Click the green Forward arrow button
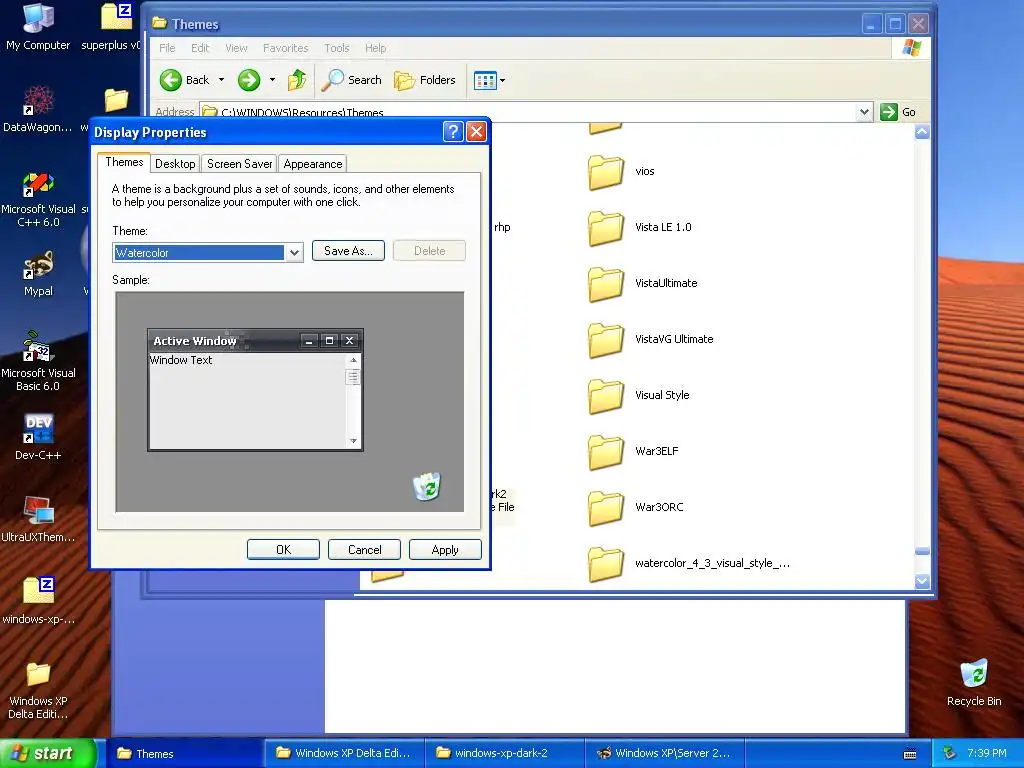 tap(248, 80)
